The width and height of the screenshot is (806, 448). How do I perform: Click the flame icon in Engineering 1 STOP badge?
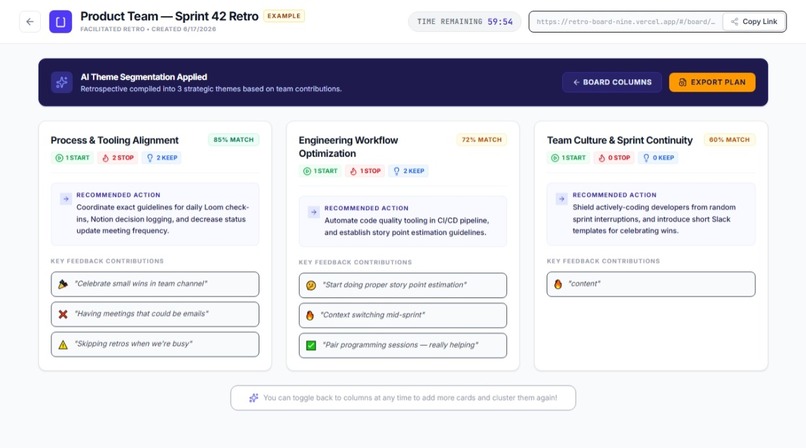[353, 171]
